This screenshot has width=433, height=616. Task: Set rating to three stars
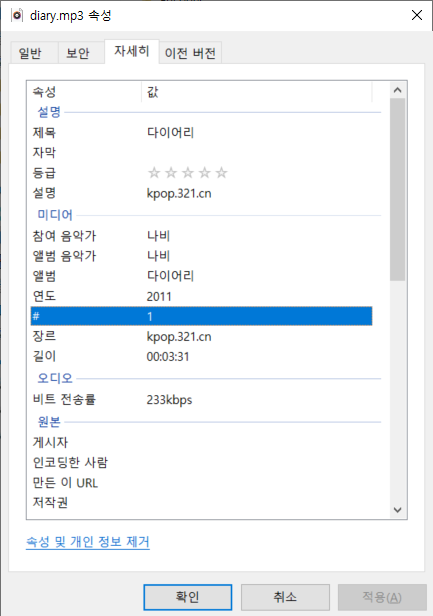(x=188, y=172)
